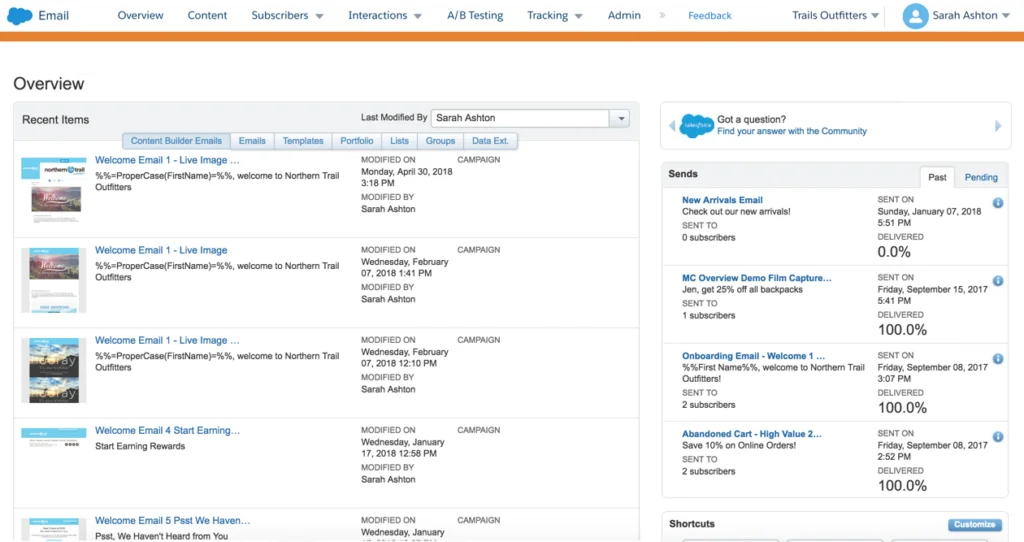This screenshot has width=1024, height=542.
Task: Expand the Tracking menu dropdown
Action: [579, 16]
